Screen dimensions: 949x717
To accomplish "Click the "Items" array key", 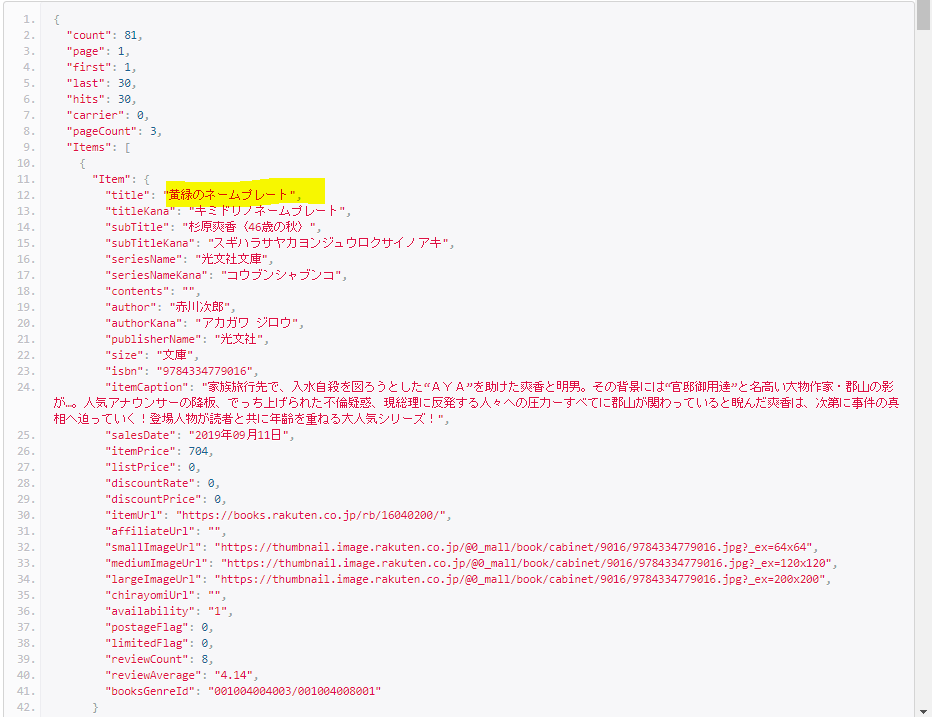I will (89, 147).
